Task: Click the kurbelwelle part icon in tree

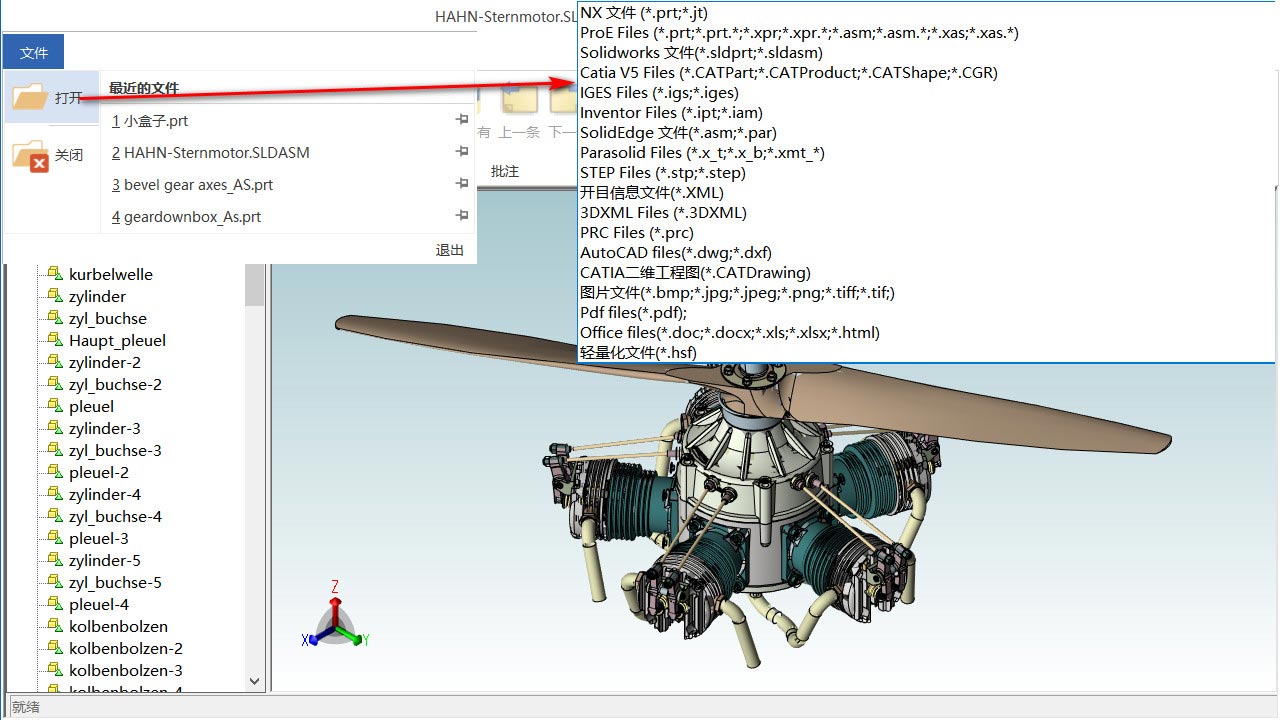Action: pyautogui.click(x=53, y=274)
